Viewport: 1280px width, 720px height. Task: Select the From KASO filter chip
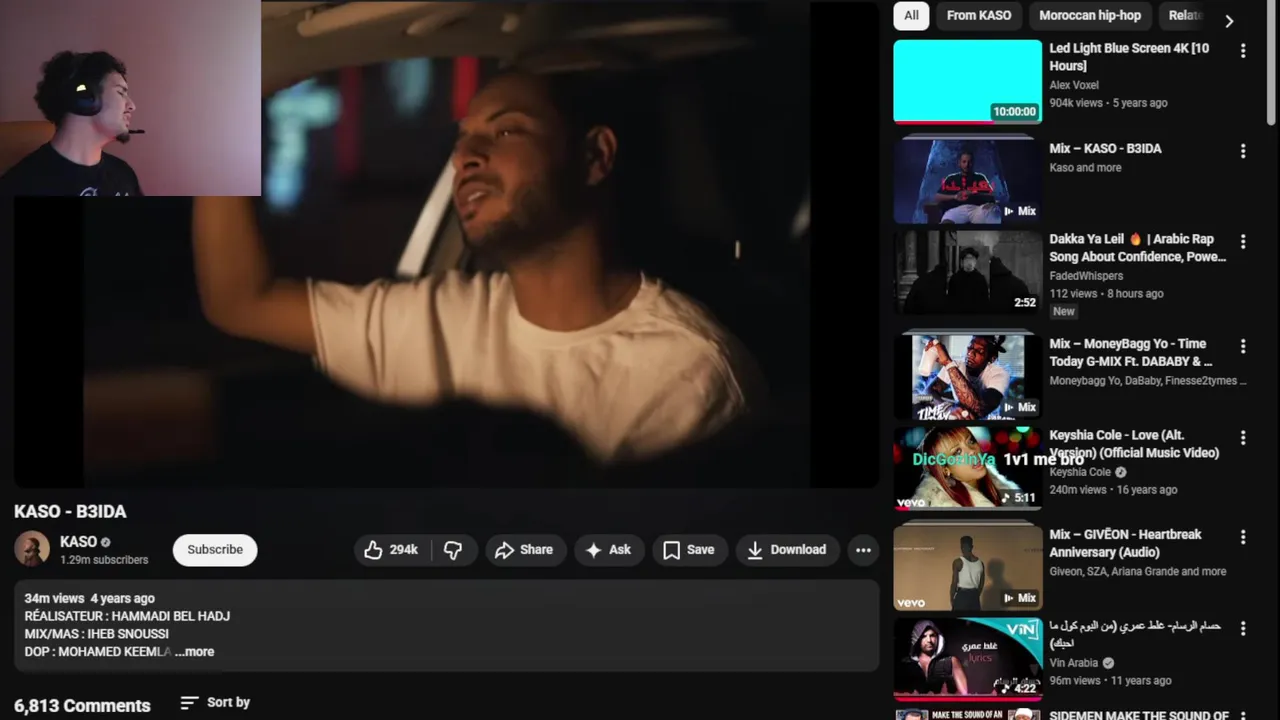pyautogui.click(x=979, y=15)
